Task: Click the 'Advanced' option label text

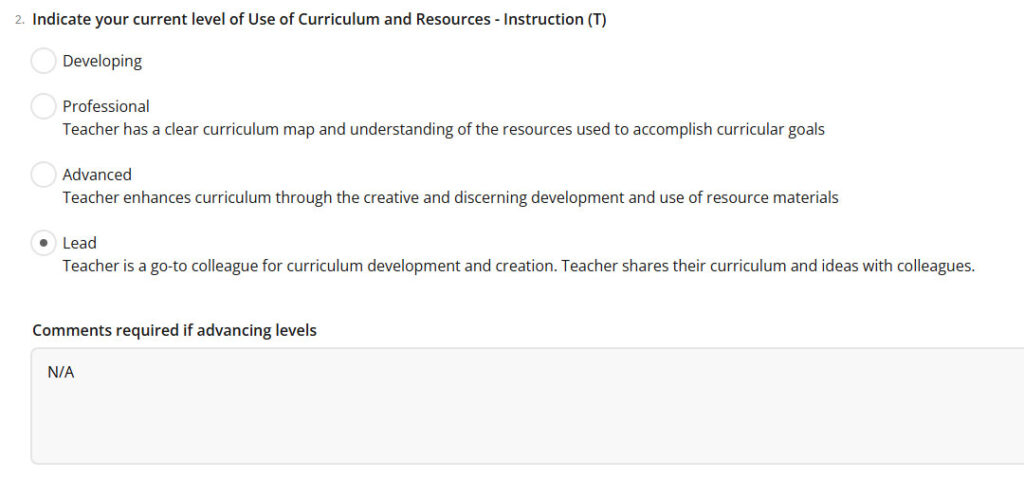Action: tap(97, 175)
